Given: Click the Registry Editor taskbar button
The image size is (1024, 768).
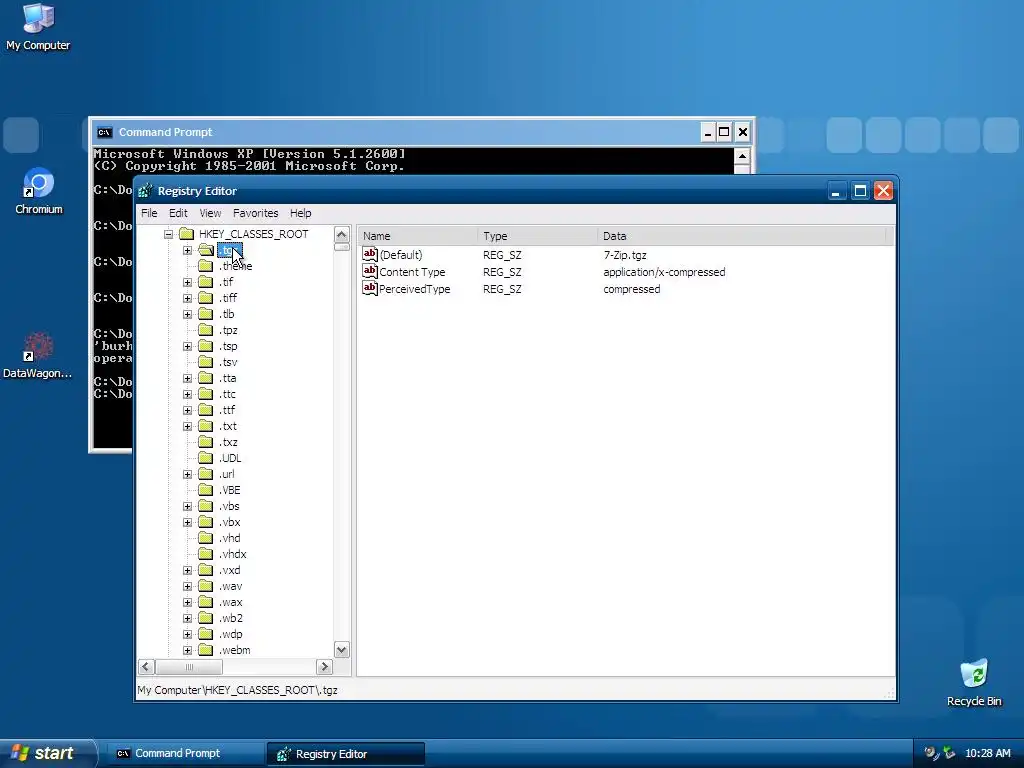Looking at the screenshot, I should (345, 754).
